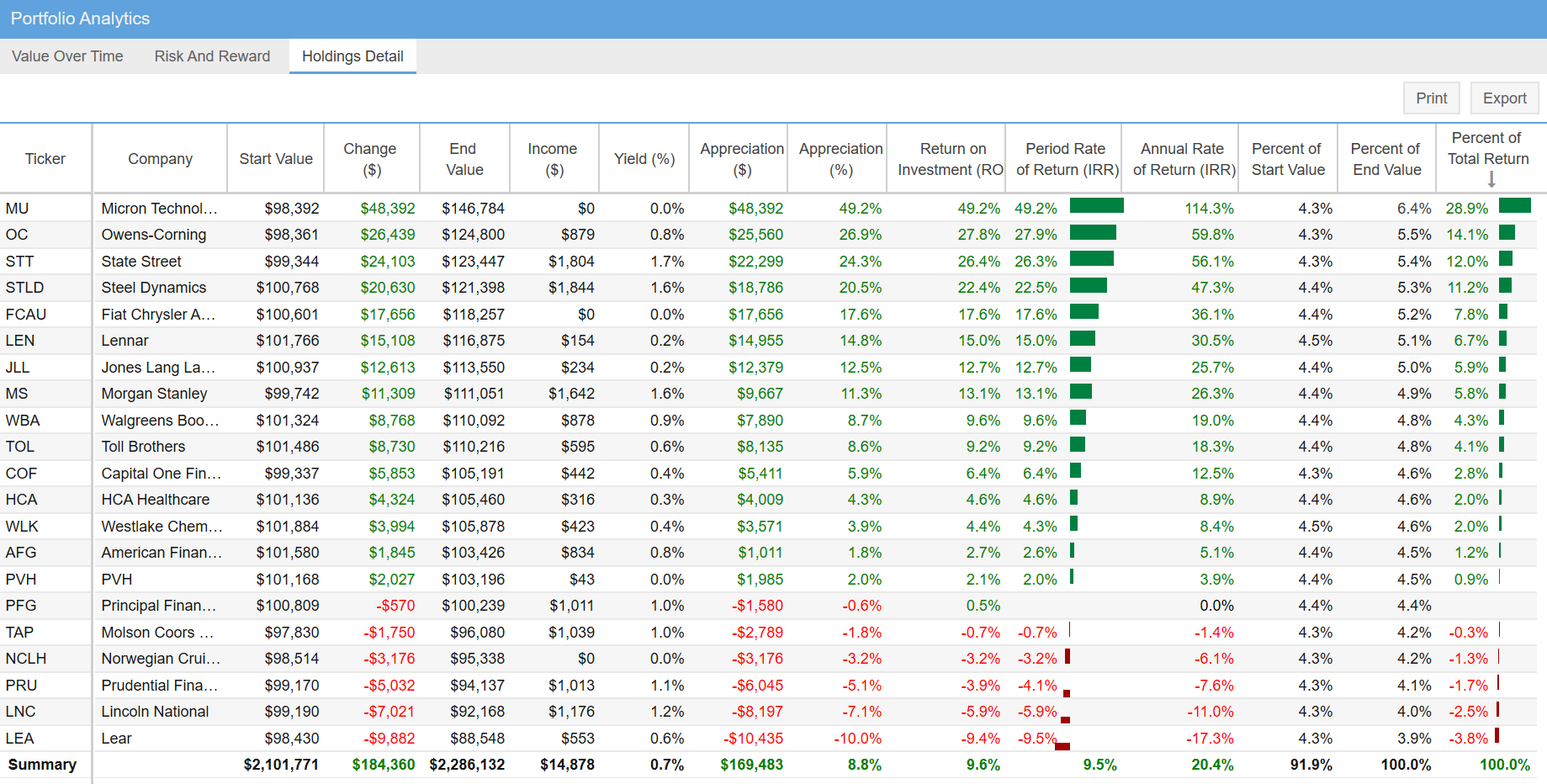Click the sort arrow under Percent of Total Return
Viewport: 1547px width, 784px height.
[x=1491, y=179]
